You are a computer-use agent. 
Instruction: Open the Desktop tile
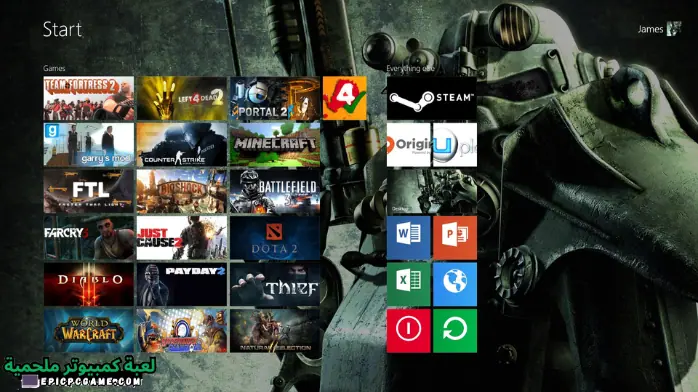[x=431, y=191]
